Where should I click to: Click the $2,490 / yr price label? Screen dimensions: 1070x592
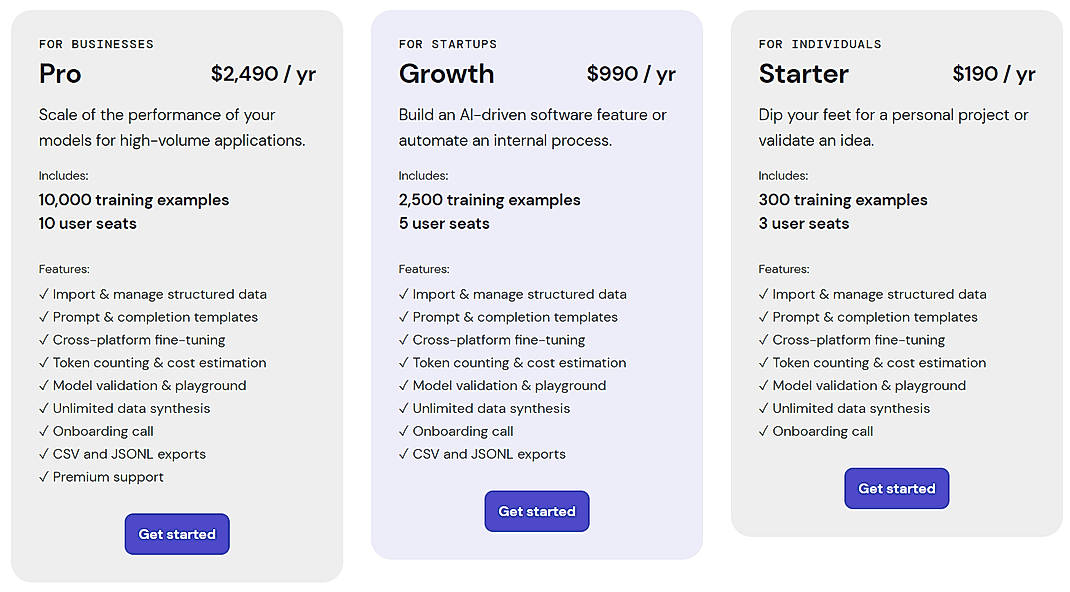263,73
